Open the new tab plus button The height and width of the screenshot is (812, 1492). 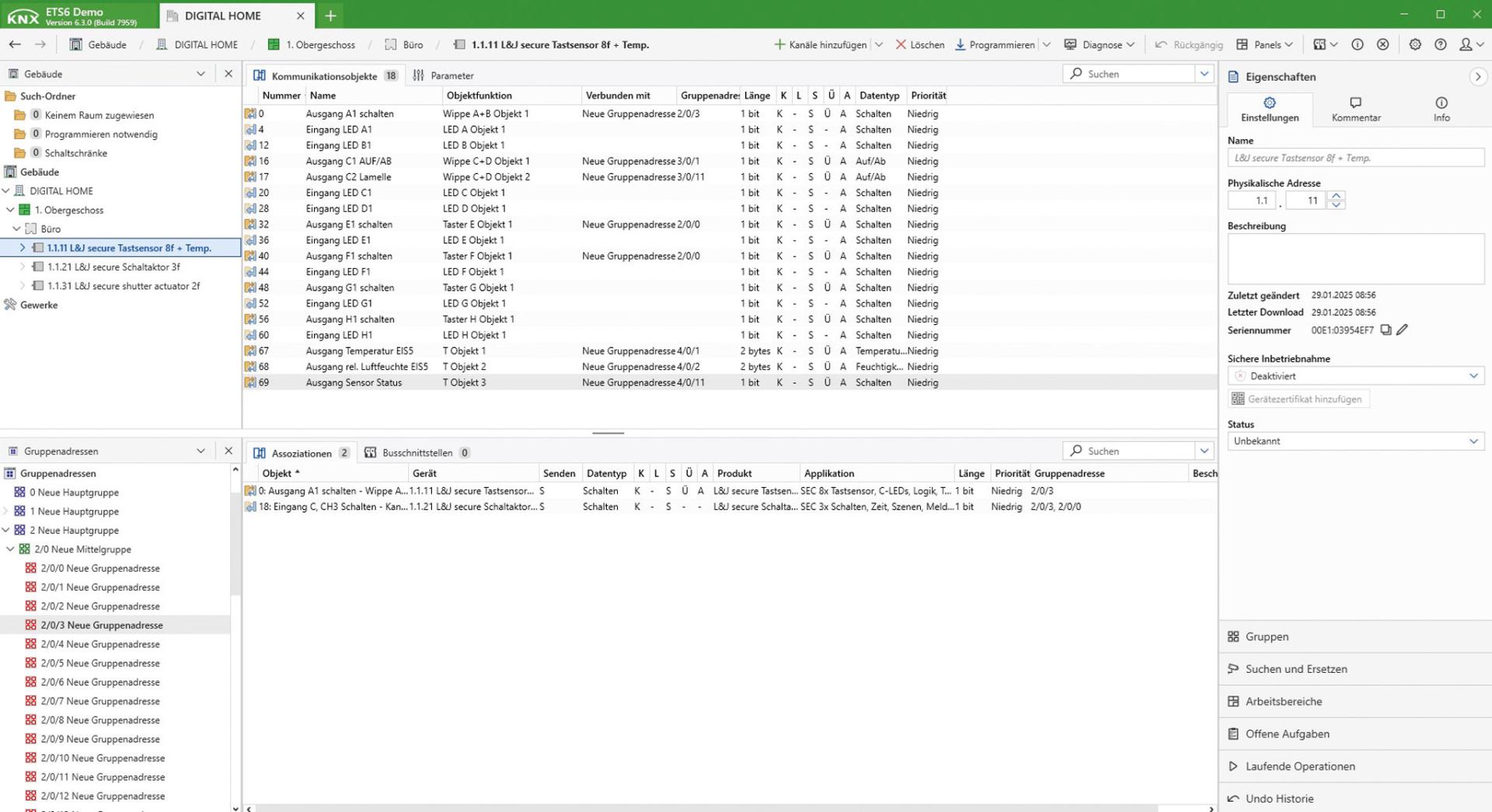tap(330, 16)
